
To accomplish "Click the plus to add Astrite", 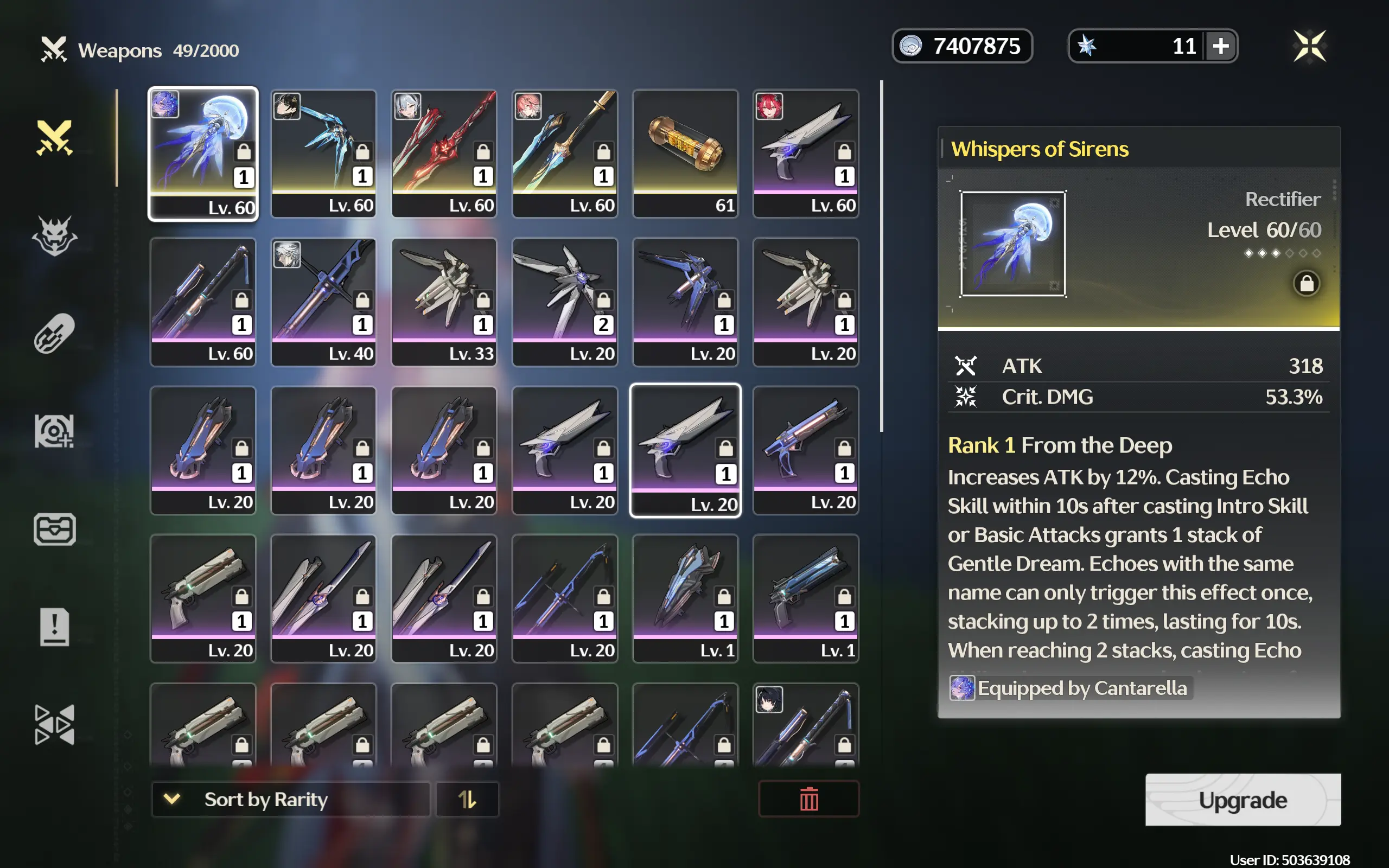I will coord(1220,46).
